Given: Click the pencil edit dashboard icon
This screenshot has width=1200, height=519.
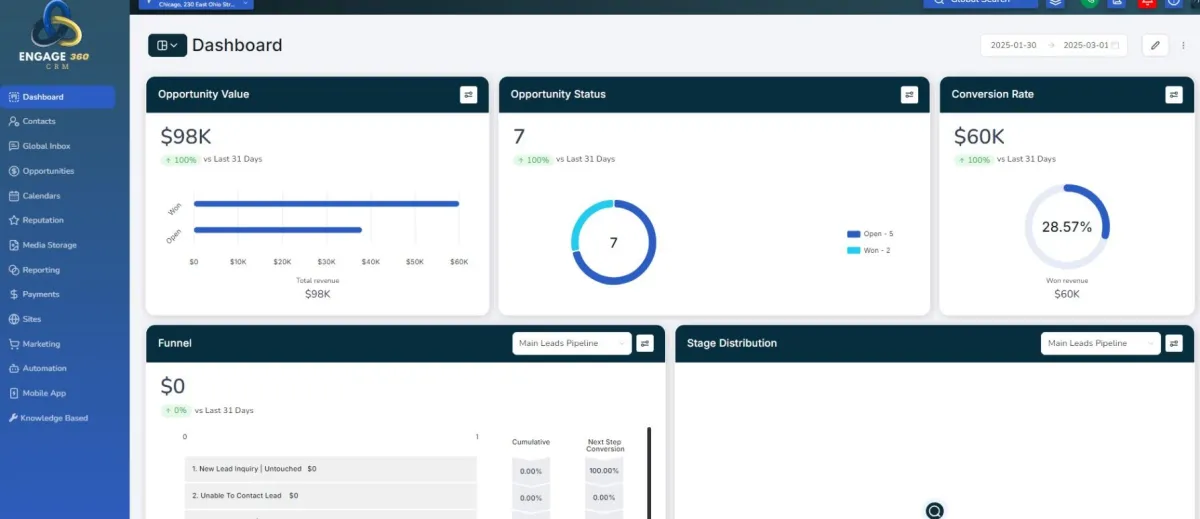Looking at the screenshot, I should 1155,45.
